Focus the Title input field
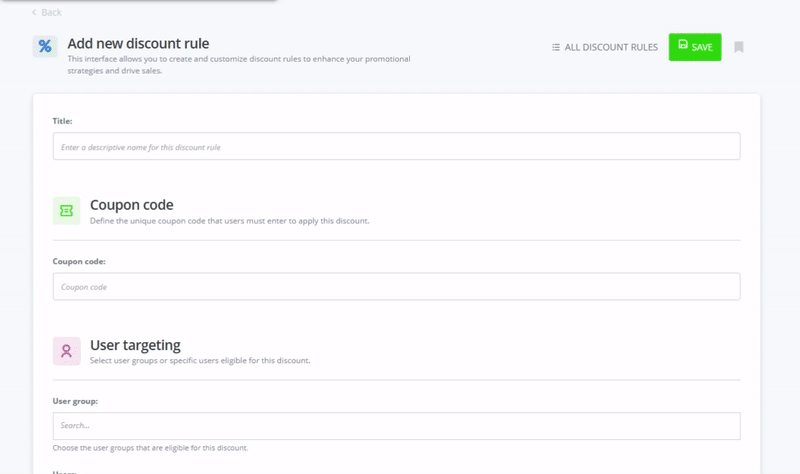Image resolution: width=800 pixels, height=474 pixels. click(396, 146)
